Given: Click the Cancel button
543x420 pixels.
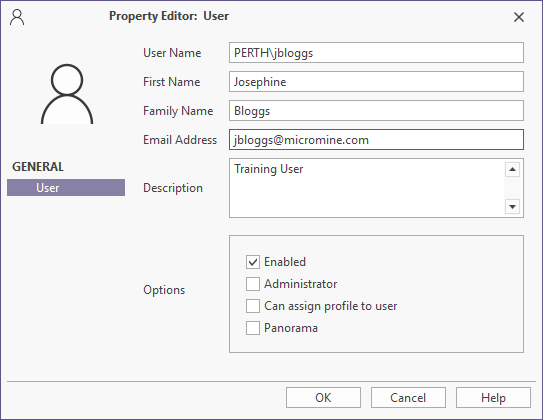Looking at the screenshot, I should [408, 397].
